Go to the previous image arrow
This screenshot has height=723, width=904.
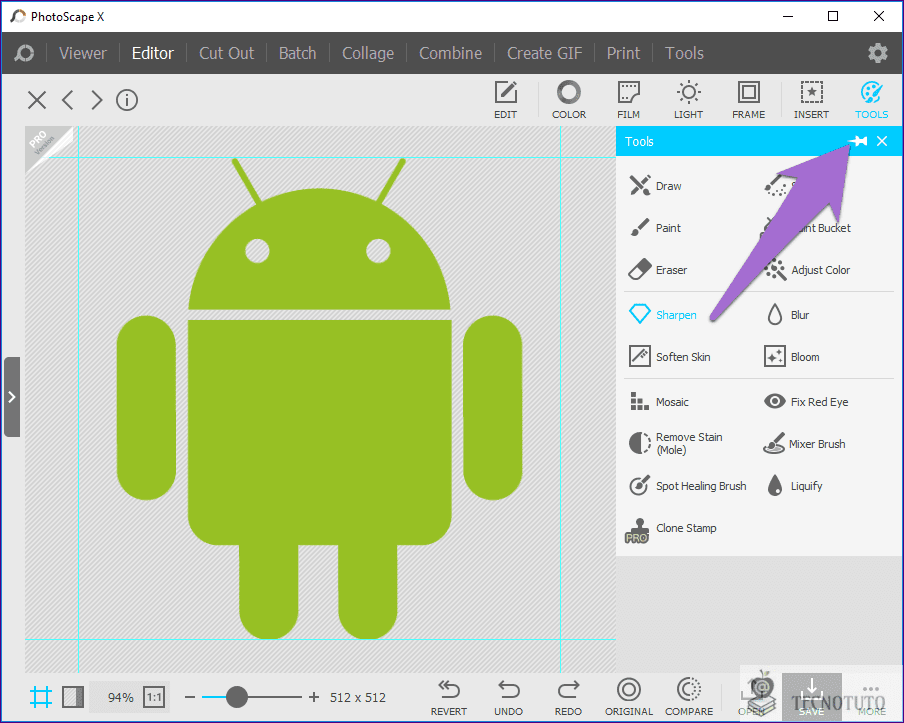tap(67, 100)
